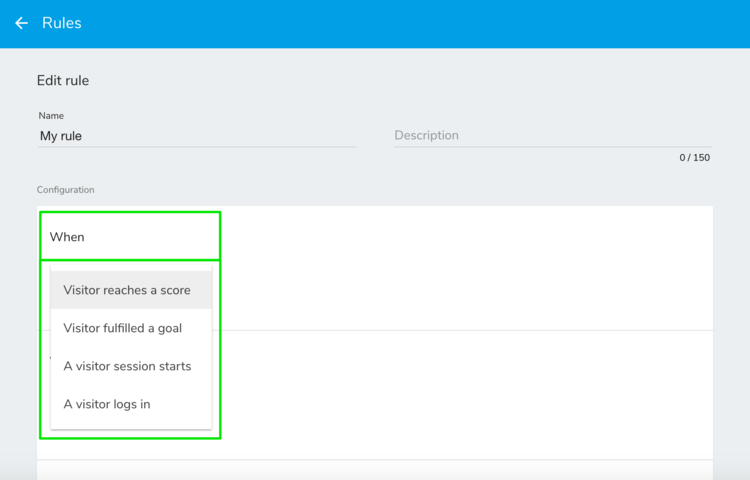Click the Configuration section label
Screen dimensions: 750x480
tap(66, 190)
